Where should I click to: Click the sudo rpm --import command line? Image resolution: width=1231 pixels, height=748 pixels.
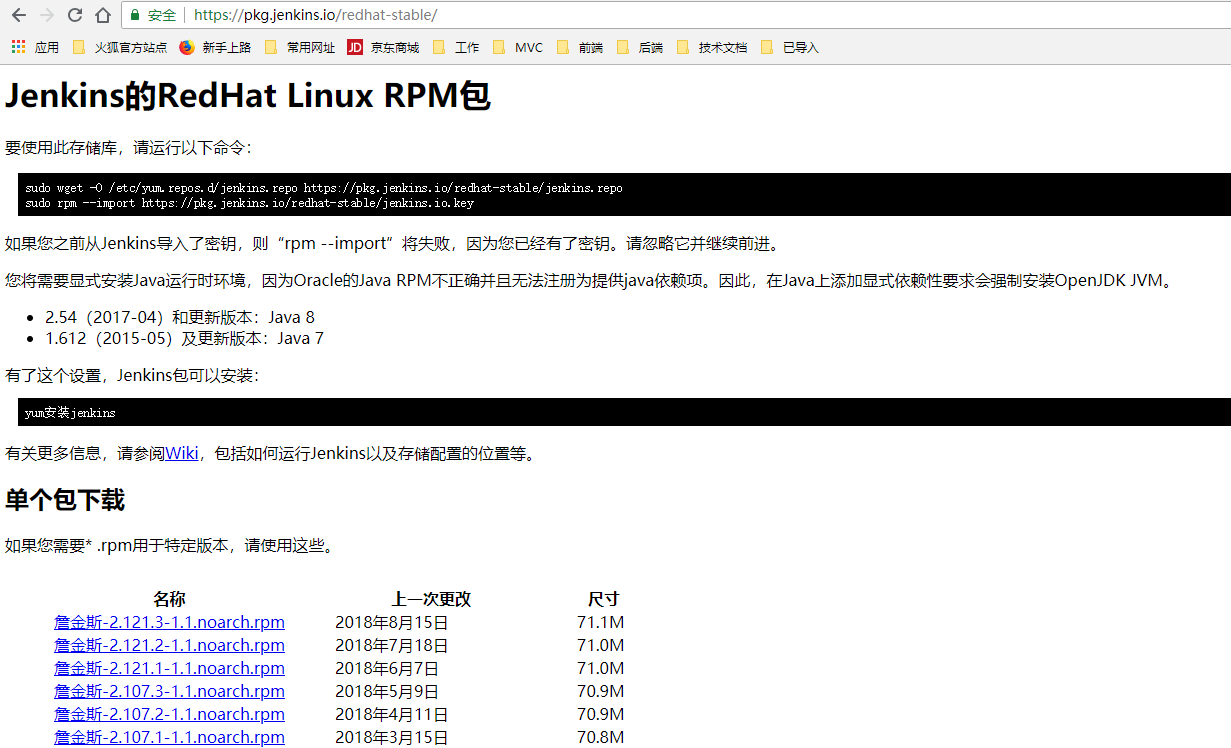pos(249,203)
